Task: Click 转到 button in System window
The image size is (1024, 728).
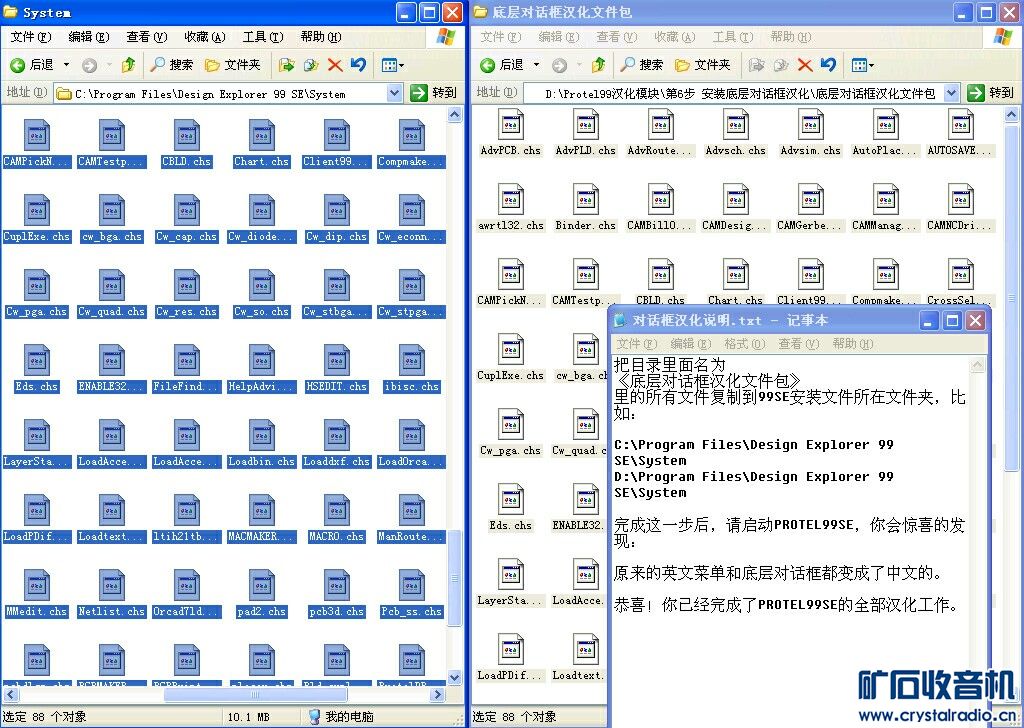Action: pos(434,93)
